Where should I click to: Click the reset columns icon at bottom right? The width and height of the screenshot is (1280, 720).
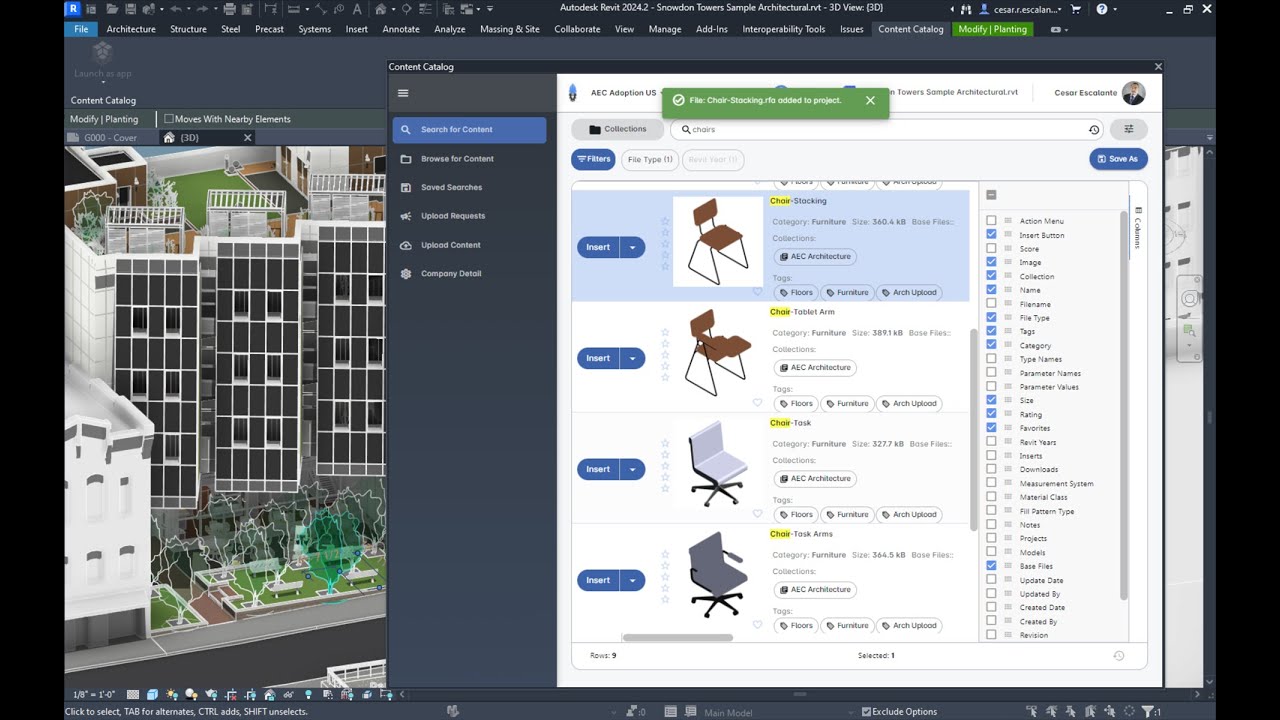coord(1118,656)
